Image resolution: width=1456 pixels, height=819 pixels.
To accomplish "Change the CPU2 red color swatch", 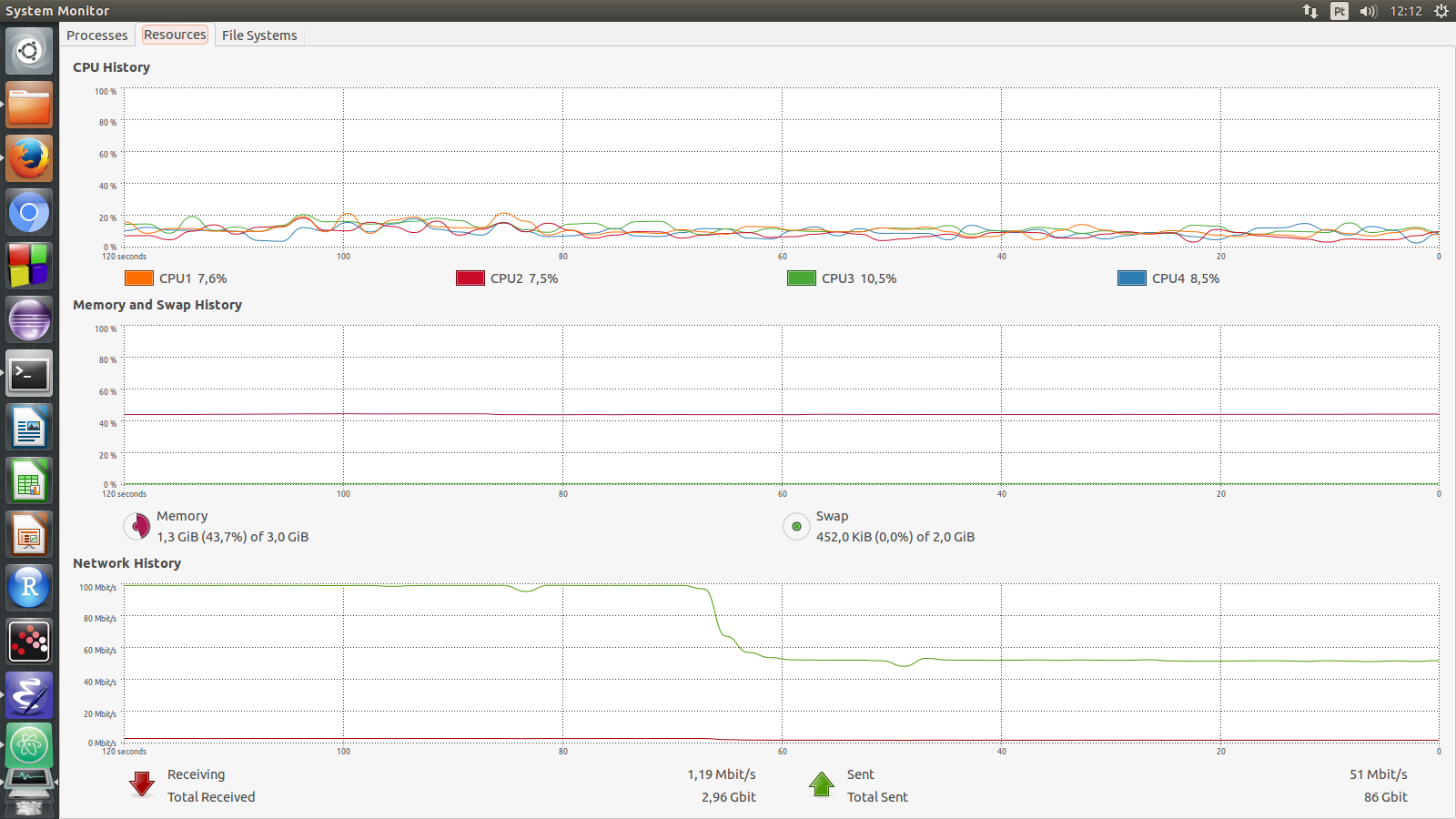I will coord(470,278).
